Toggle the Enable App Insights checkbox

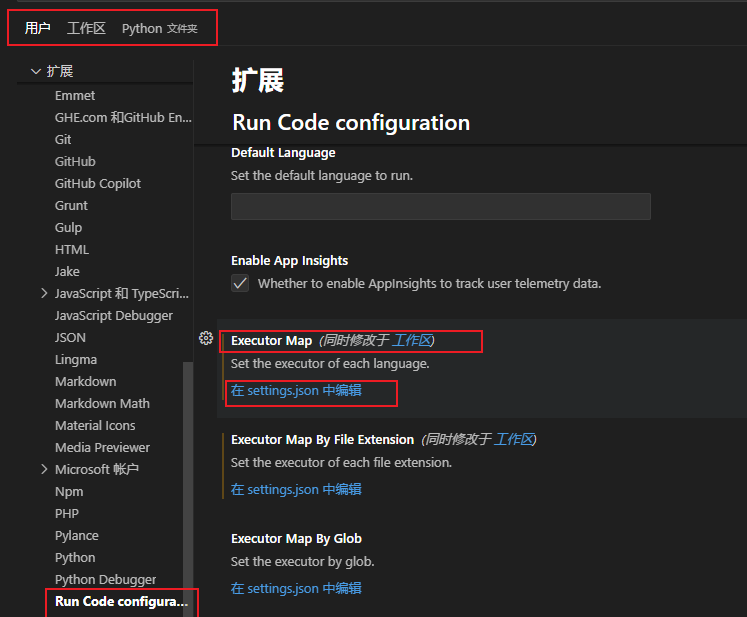[240, 283]
